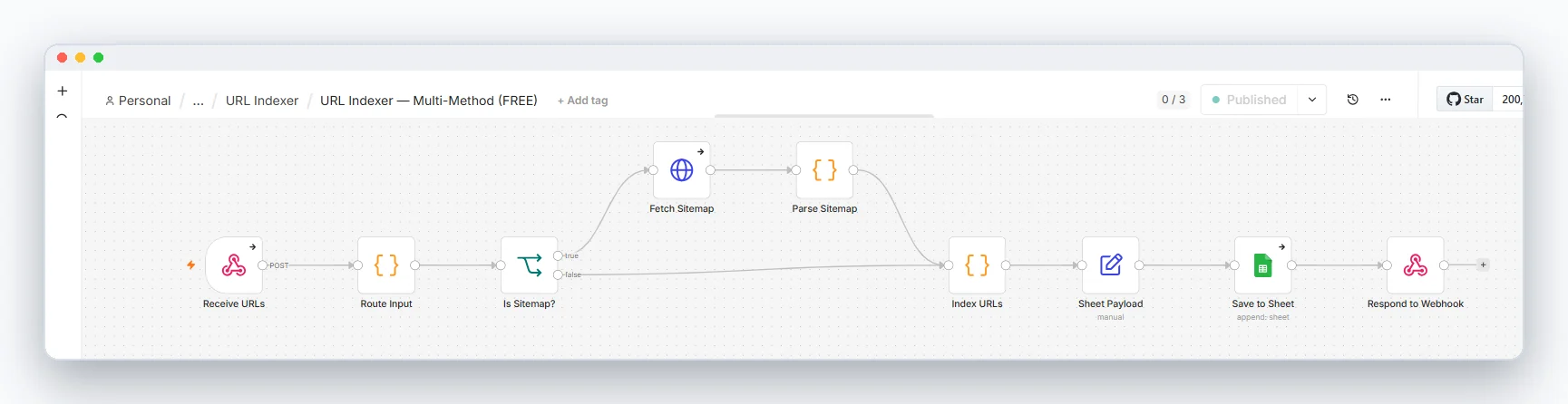The height and width of the screenshot is (404, 1568).
Task: Open workflow history clock icon
Action: point(1352,100)
